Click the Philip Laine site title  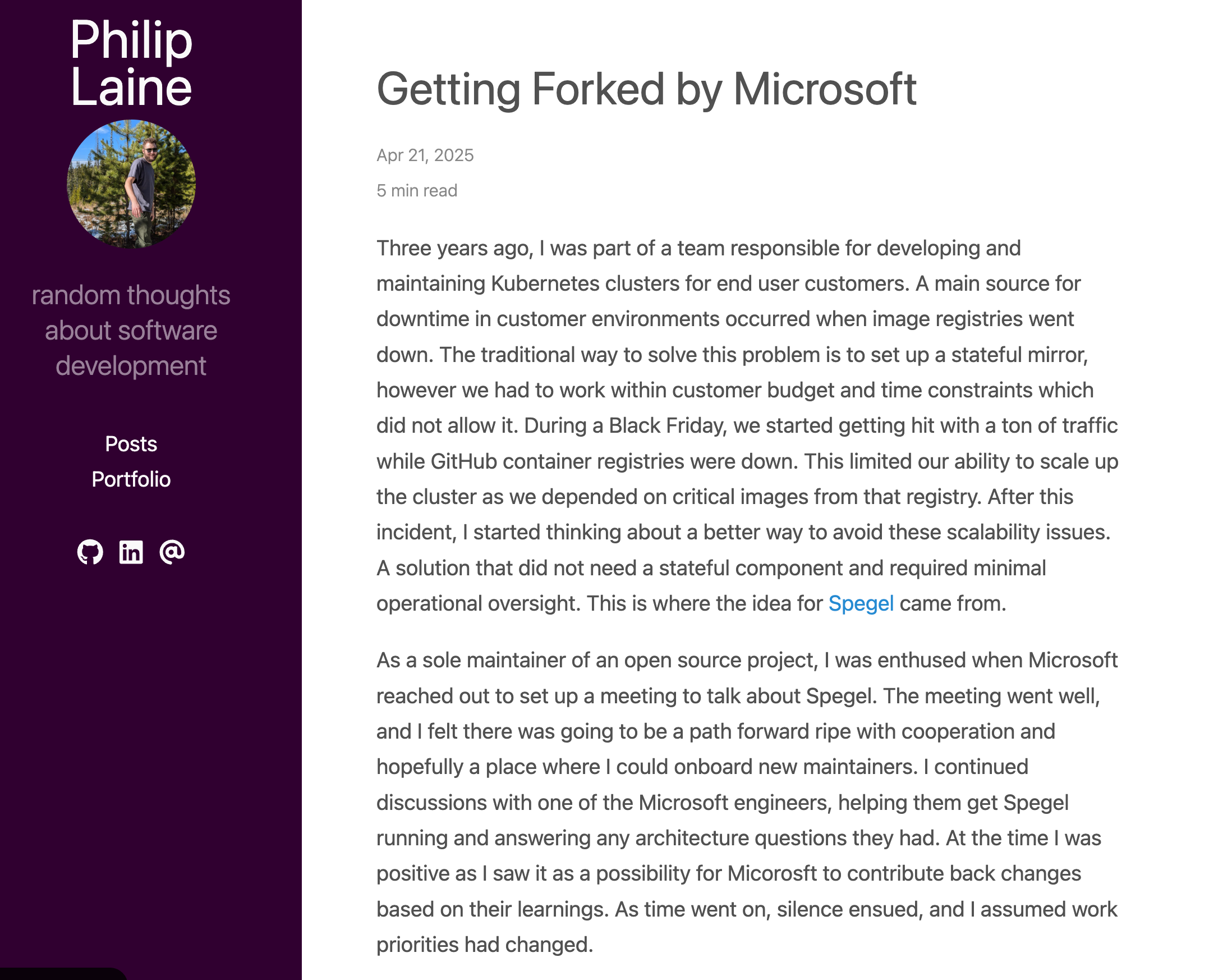click(131, 63)
